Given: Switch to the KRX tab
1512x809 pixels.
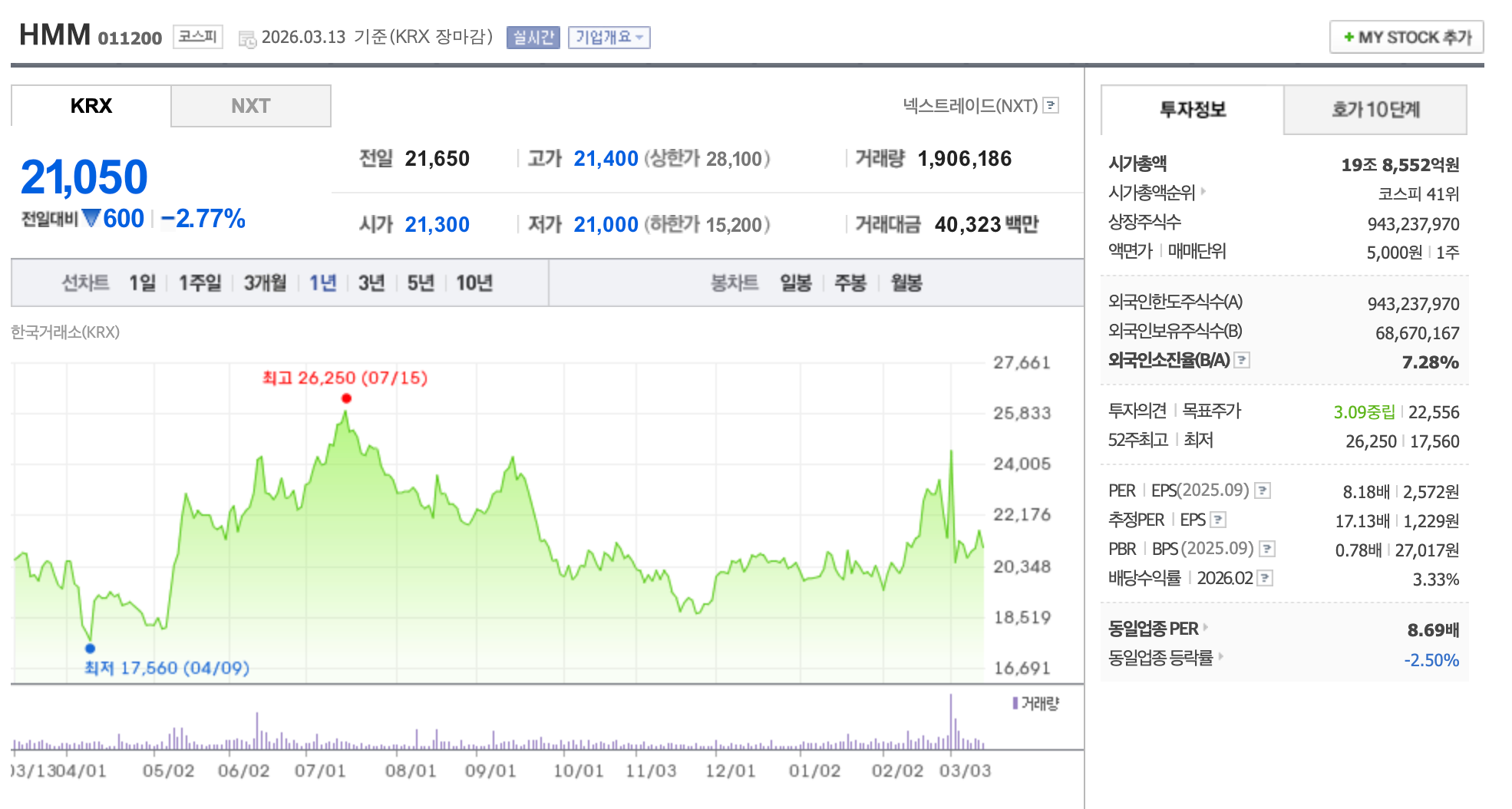Looking at the screenshot, I should pos(91,106).
